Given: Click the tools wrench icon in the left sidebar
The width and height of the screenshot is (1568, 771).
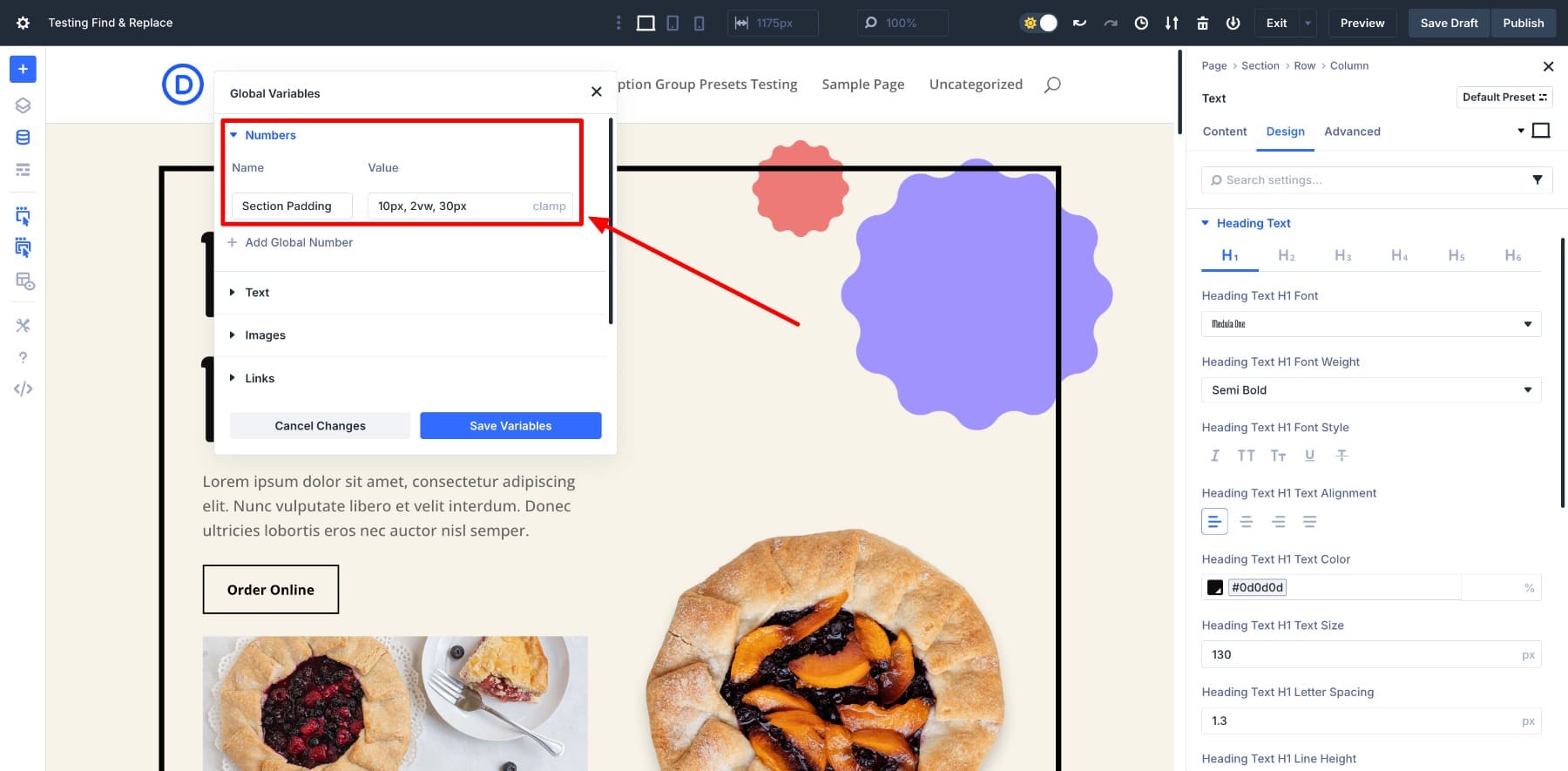Looking at the screenshot, I should pyautogui.click(x=23, y=325).
